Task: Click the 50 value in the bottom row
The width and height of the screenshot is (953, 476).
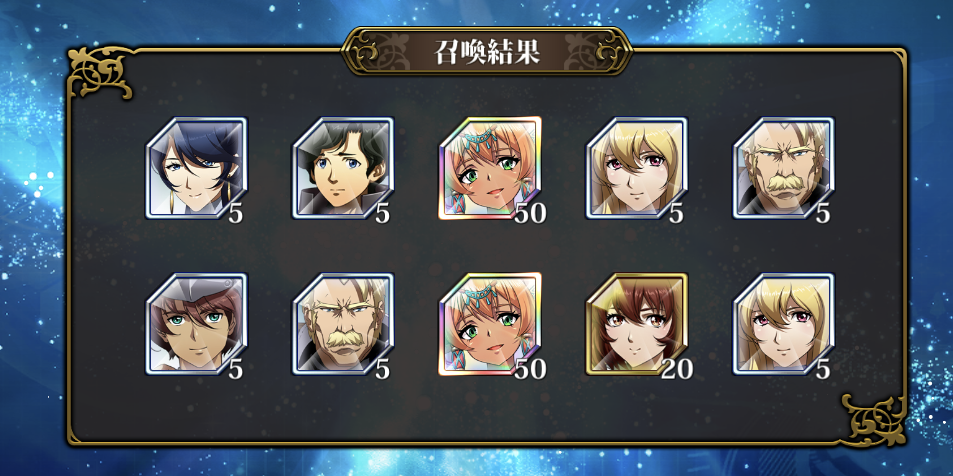Action: pos(530,369)
